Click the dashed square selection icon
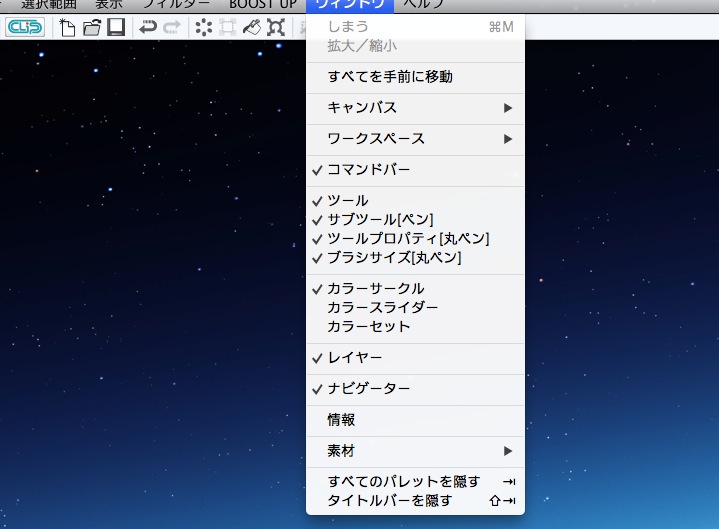This screenshot has width=719, height=529. pos(227,28)
